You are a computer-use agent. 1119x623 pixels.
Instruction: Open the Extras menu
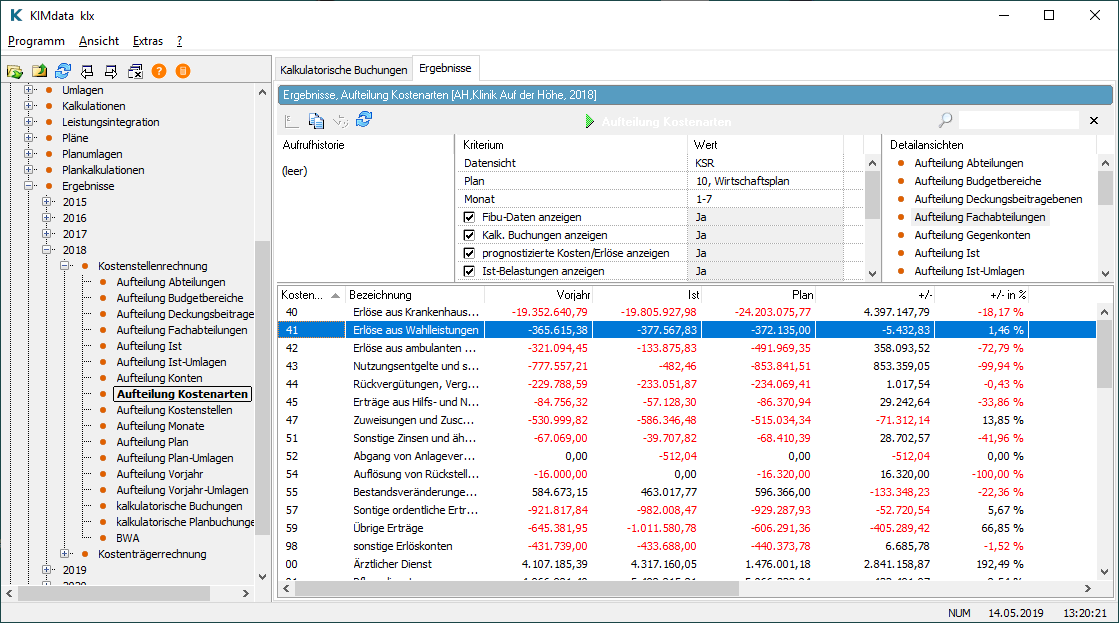[x=147, y=41]
